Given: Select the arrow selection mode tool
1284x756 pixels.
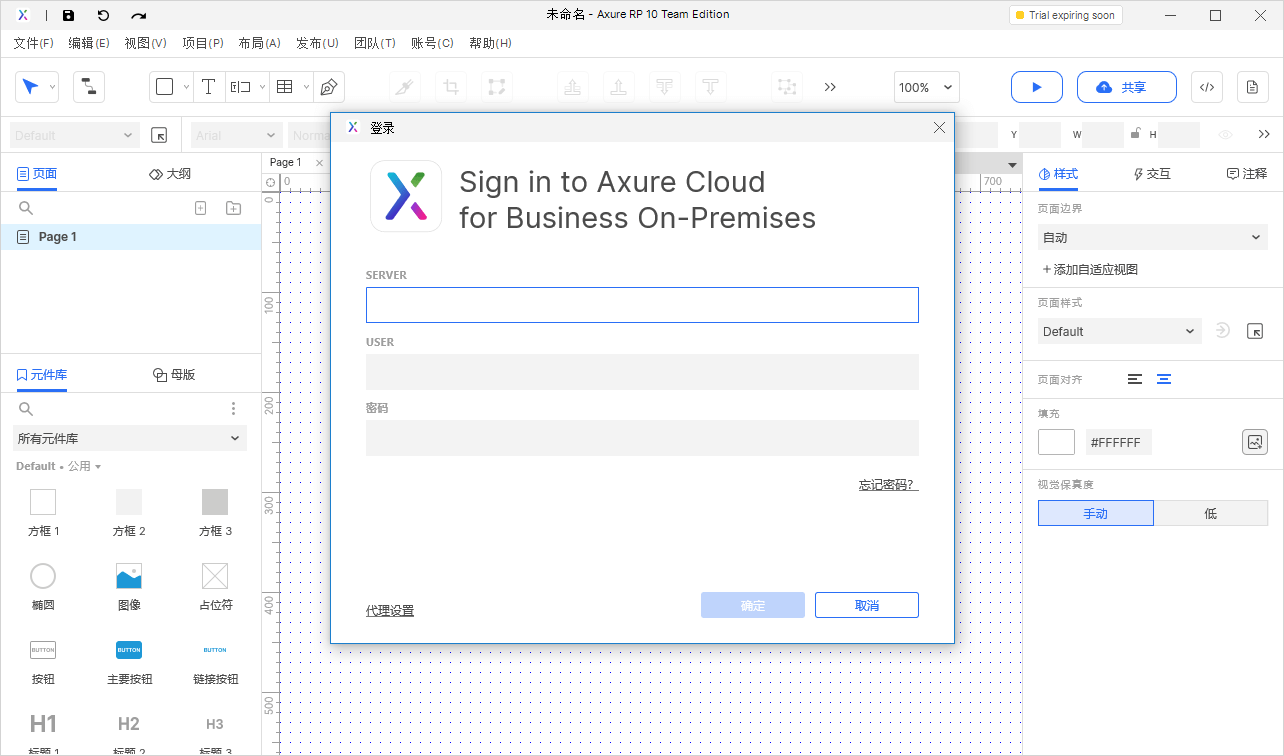Looking at the screenshot, I should (x=30, y=87).
